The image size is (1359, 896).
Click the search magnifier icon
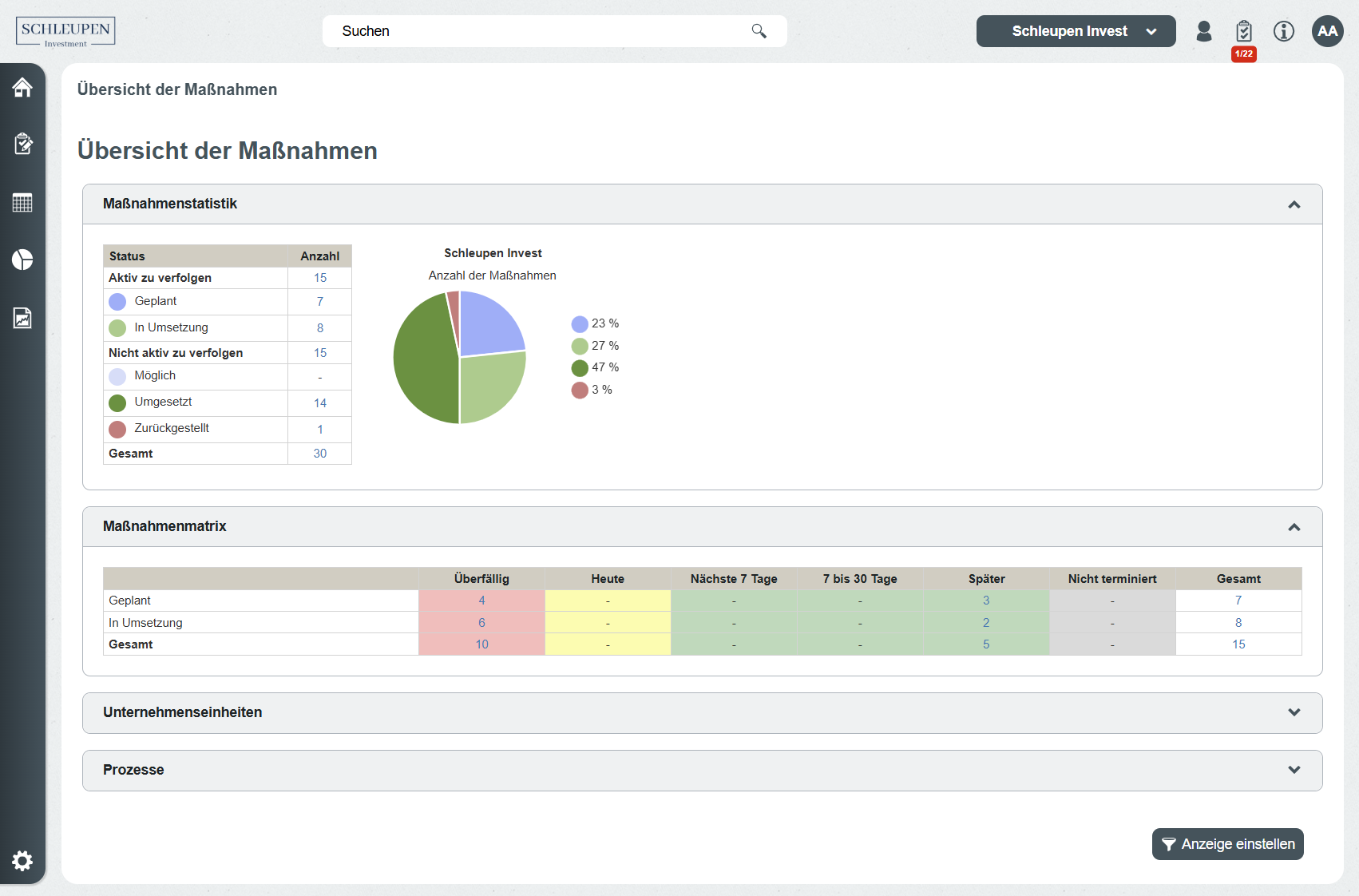pyautogui.click(x=759, y=31)
